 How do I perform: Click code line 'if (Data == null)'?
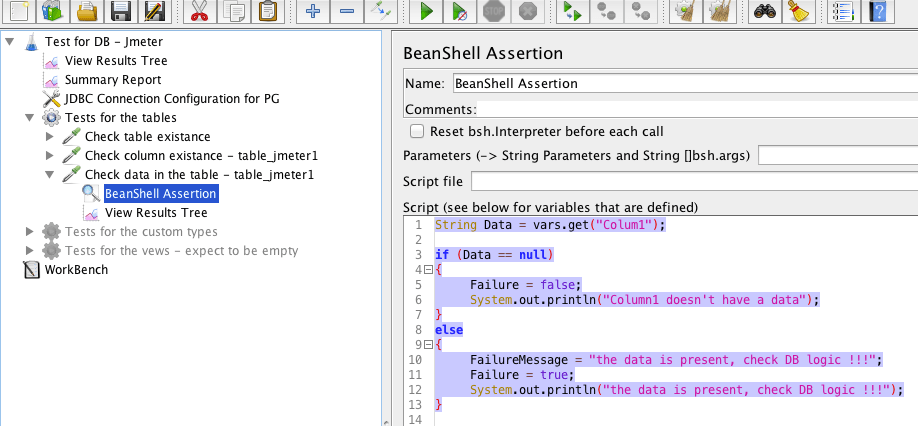tap(494, 255)
